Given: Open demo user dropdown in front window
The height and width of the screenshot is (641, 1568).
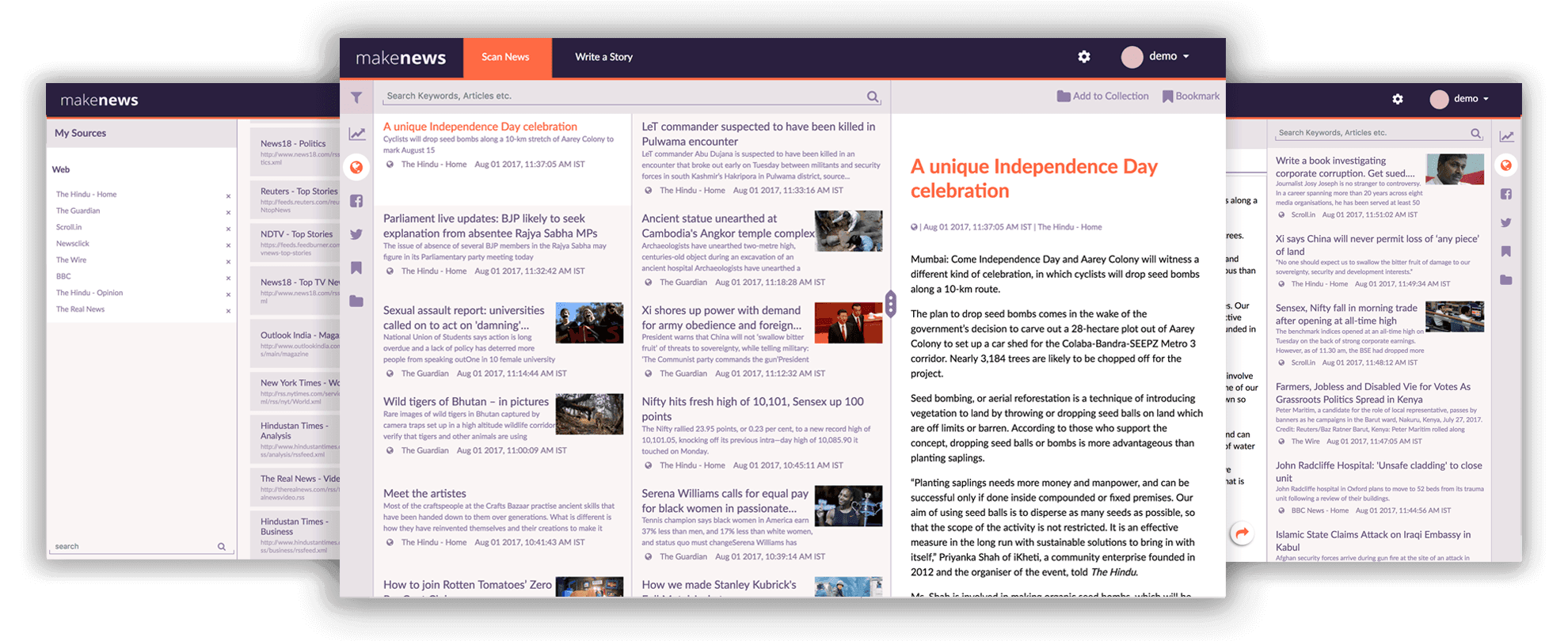Looking at the screenshot, I should click(1169, 56).
